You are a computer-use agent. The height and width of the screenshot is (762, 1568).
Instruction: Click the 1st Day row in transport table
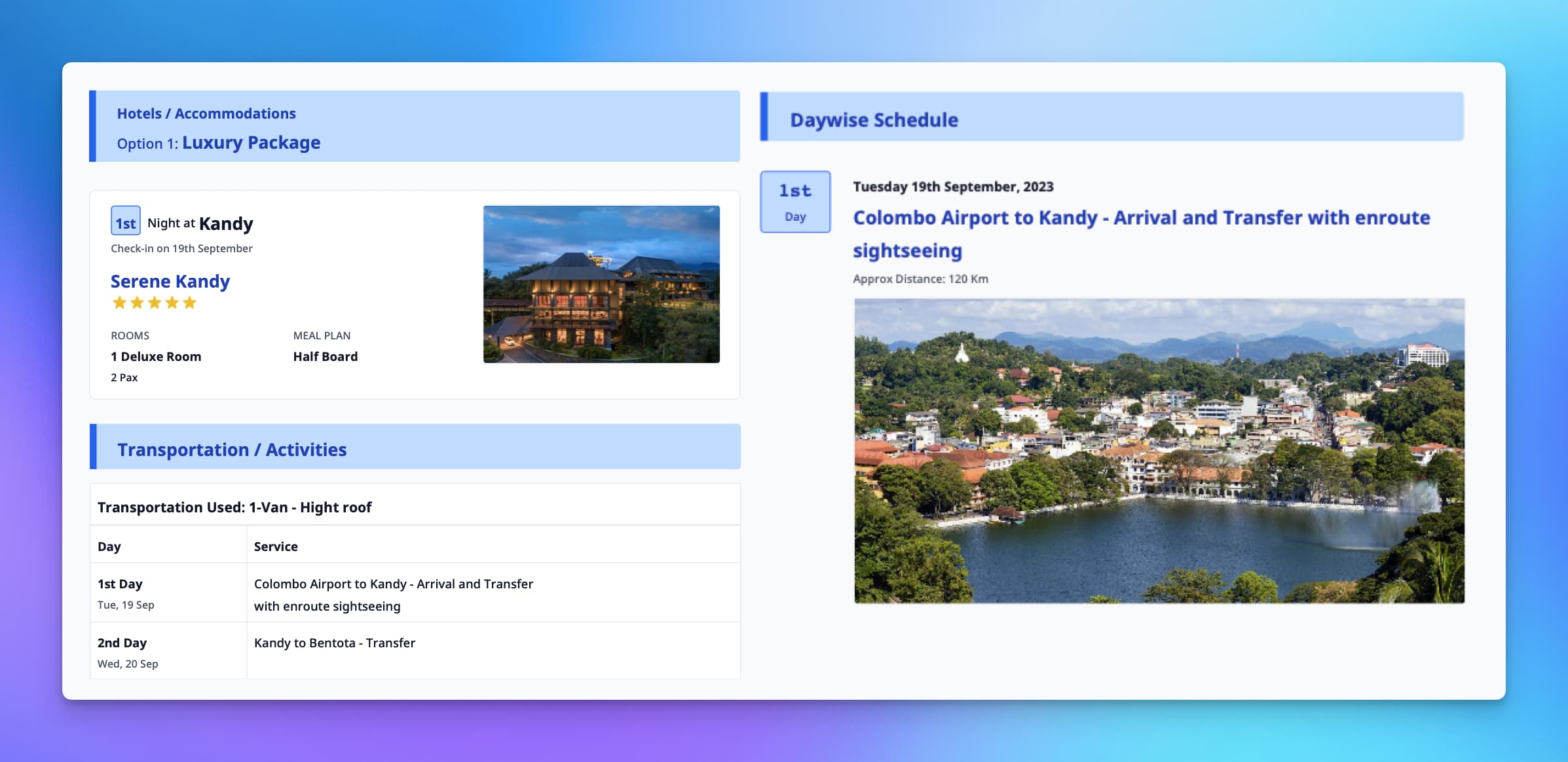pos(120,584)
